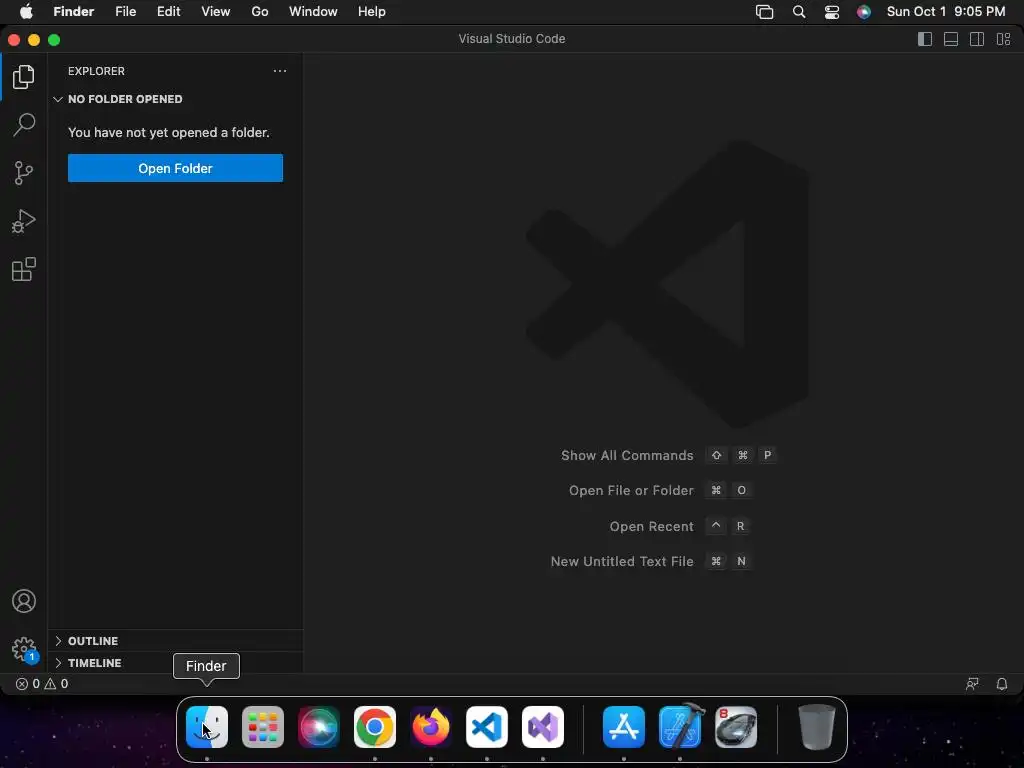Open the Source Control view
The image size is (1024, 768).
[24, 173]
